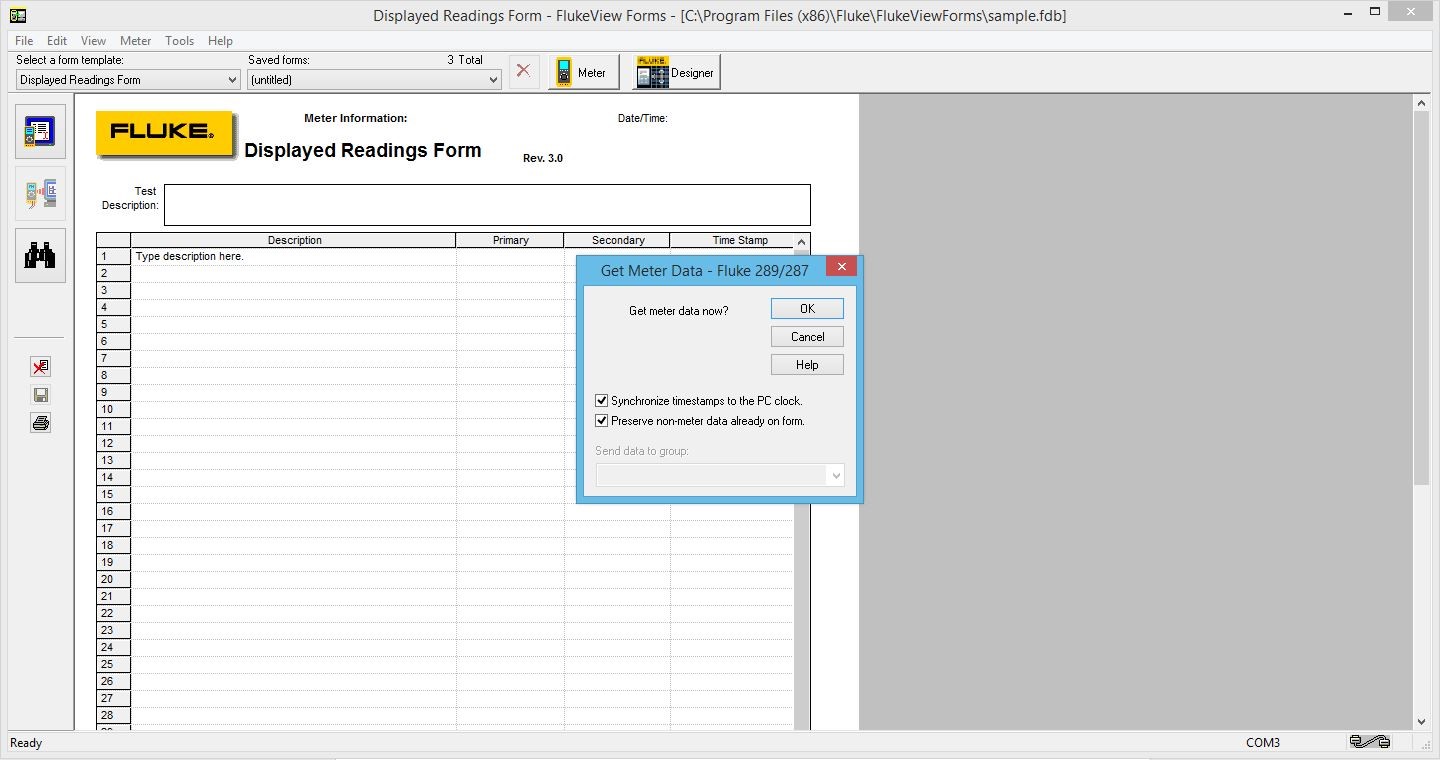Click the Primary column header
The image size is (1440, 760).
click(x=510, y=240)
